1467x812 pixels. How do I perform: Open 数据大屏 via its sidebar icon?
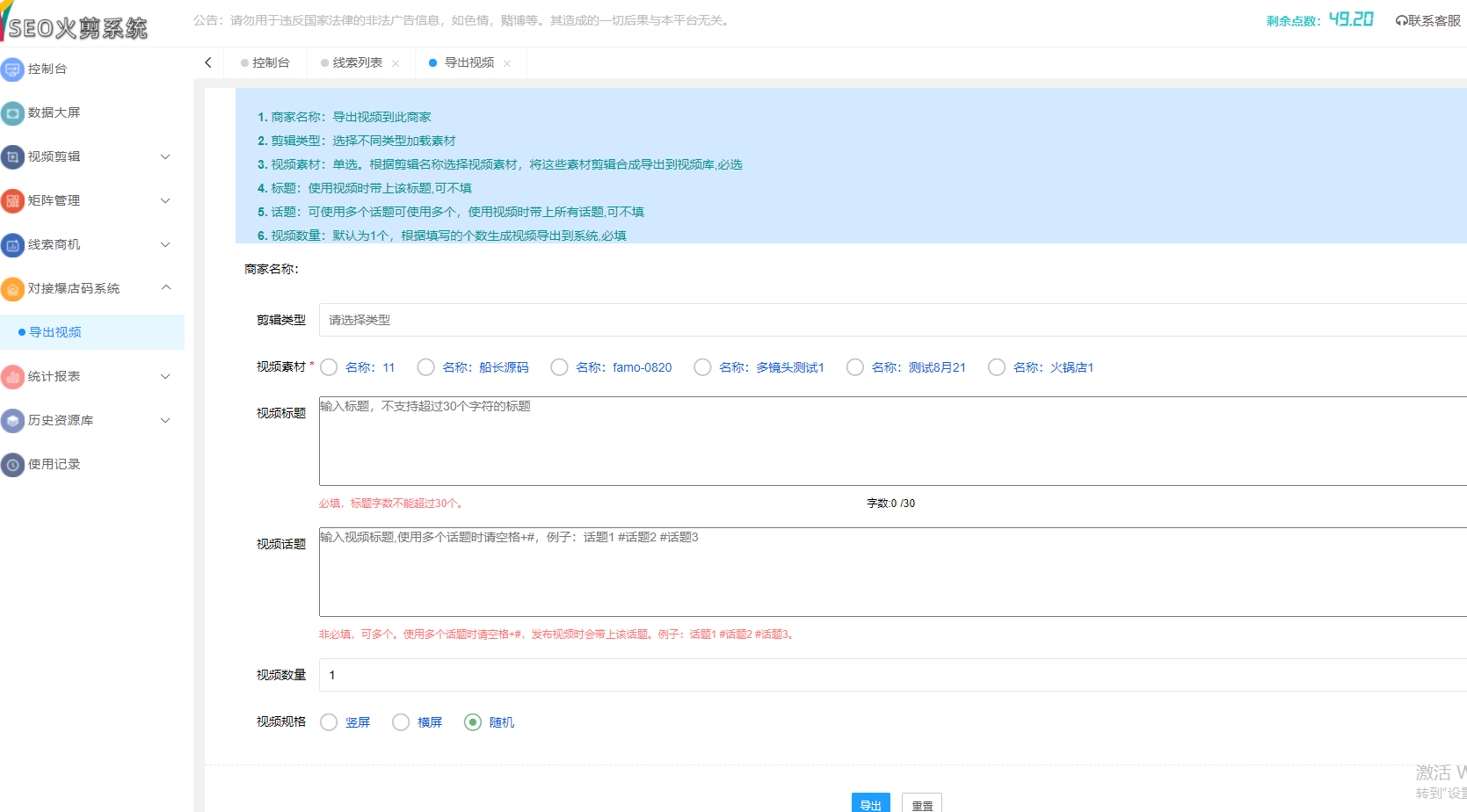click(12, 112)
